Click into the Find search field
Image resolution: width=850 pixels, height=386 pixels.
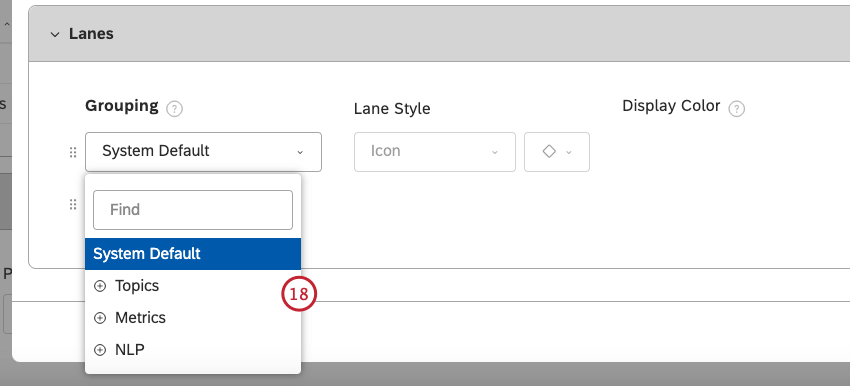click(x=193, y=210)
